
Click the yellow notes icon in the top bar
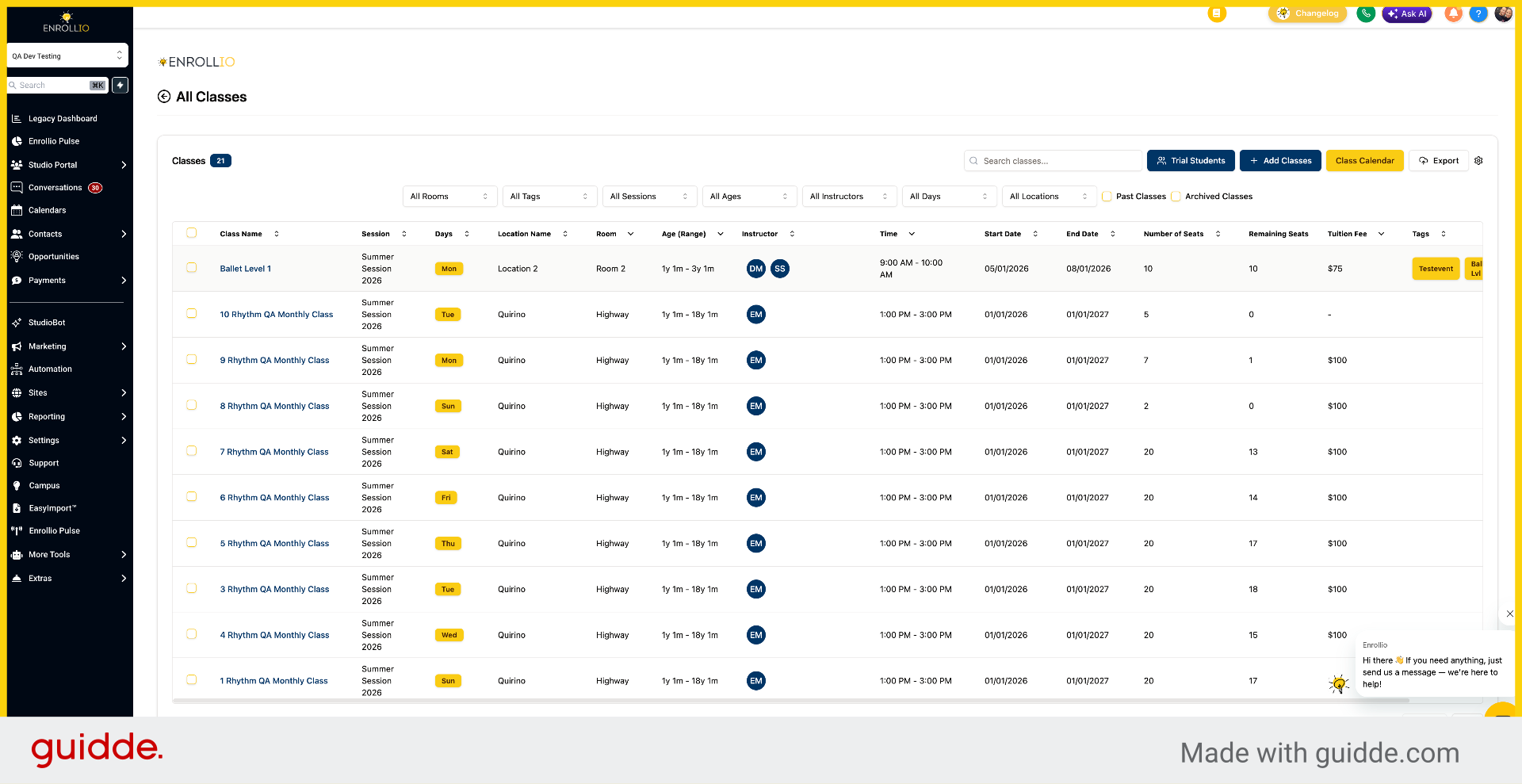(1217, 13)
